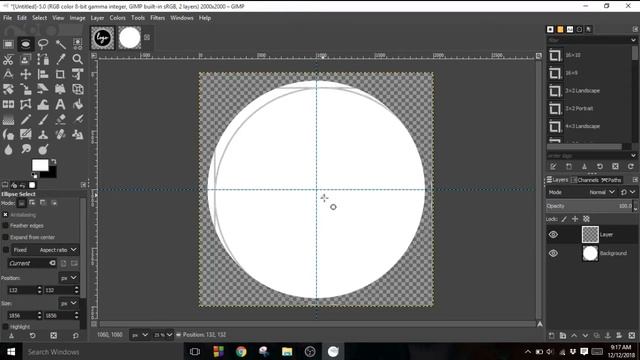Open the Filters menu
The image size is (640, 360).
[158, 18]
